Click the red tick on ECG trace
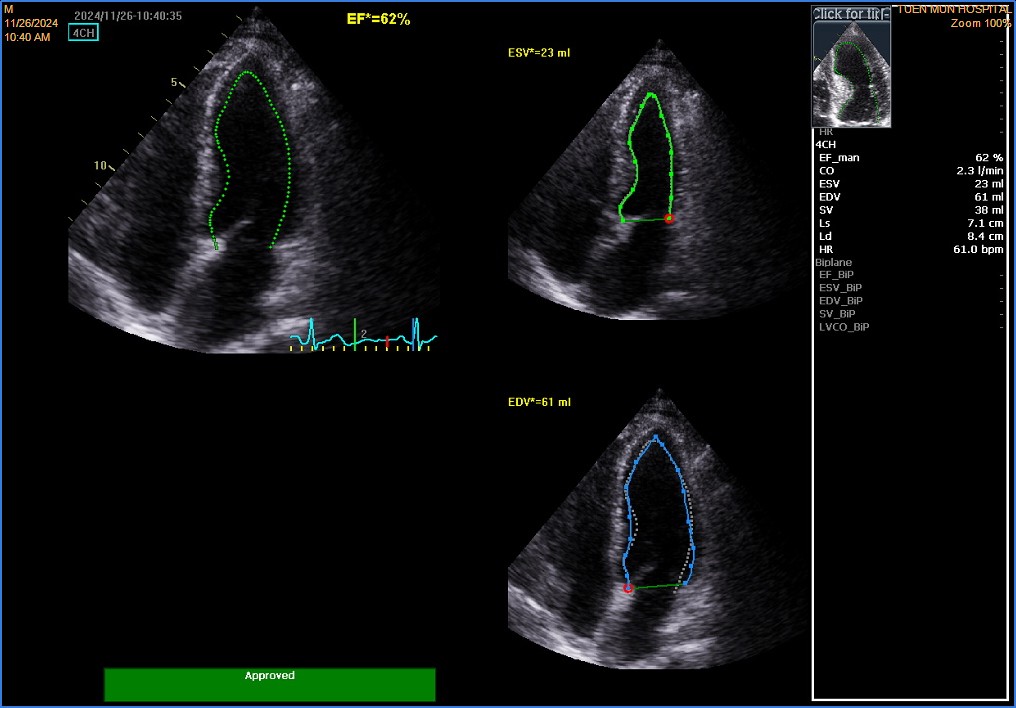Viewport: 1016px width, 708px height. click(x=387, y=342)
